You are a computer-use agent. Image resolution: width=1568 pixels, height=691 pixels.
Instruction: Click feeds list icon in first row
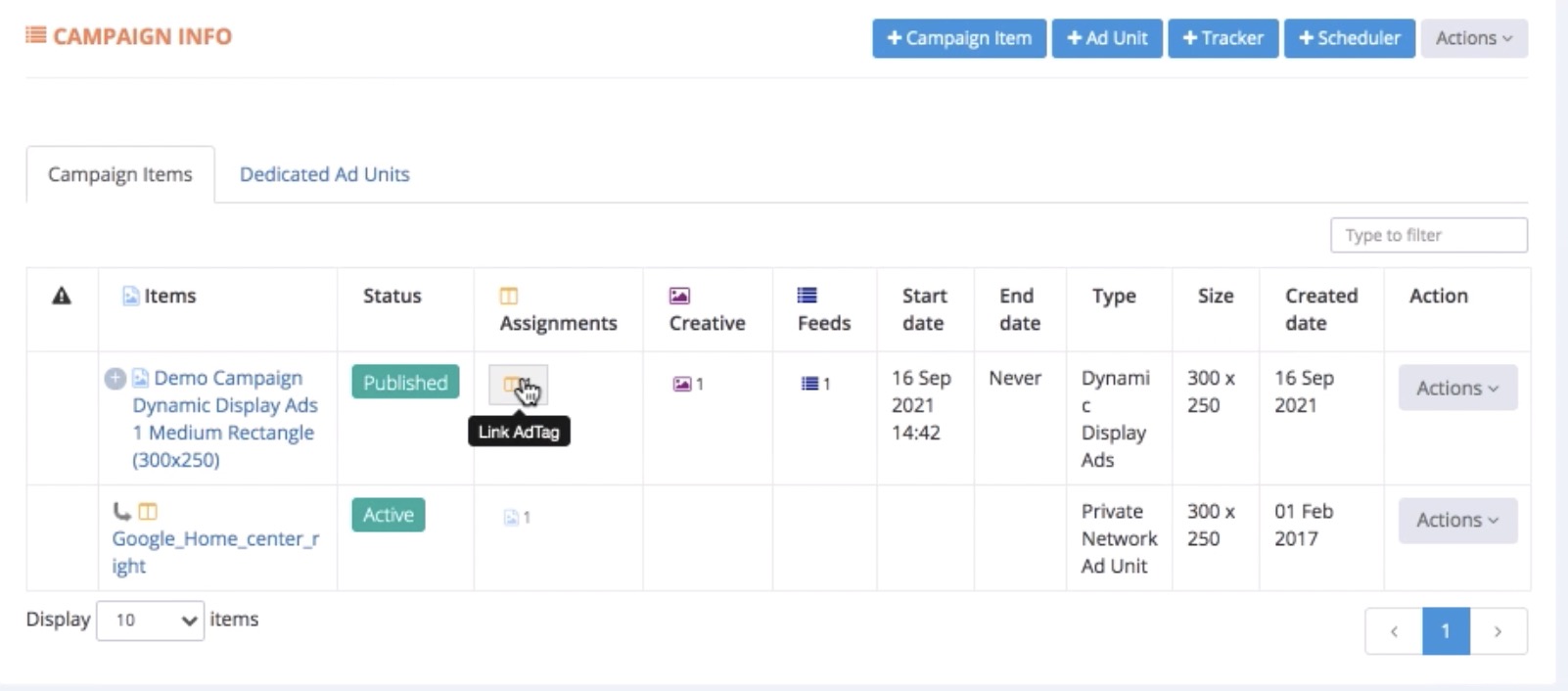809,384
